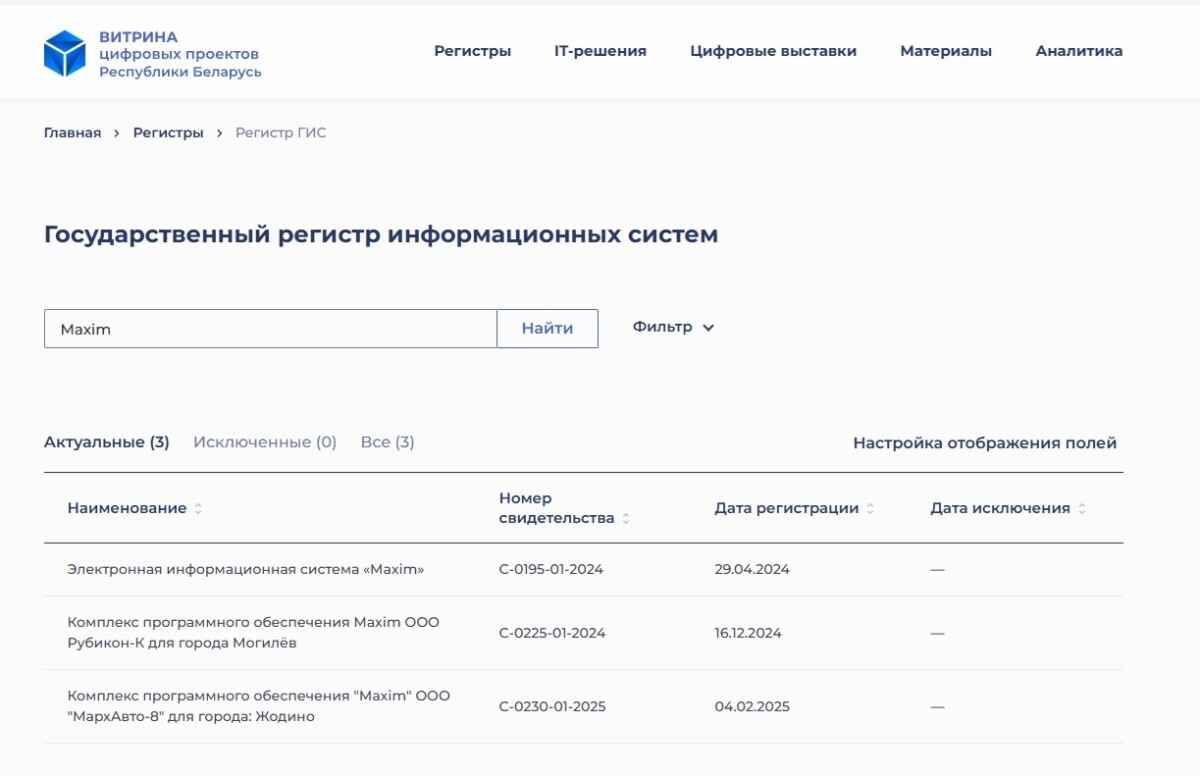Click the Главная breadcrumb link

click(x=72, y=133)
